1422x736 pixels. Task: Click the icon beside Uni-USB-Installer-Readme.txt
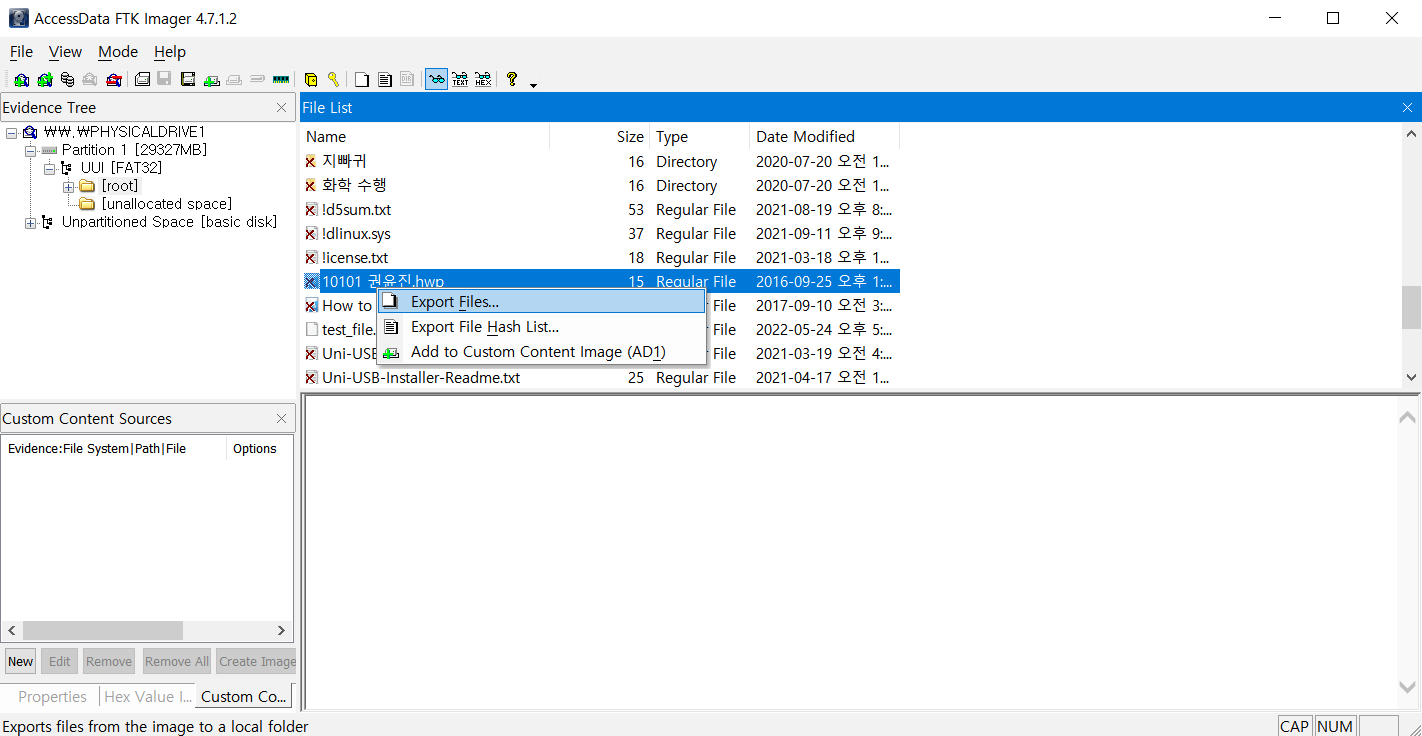(x=311, y=378)
